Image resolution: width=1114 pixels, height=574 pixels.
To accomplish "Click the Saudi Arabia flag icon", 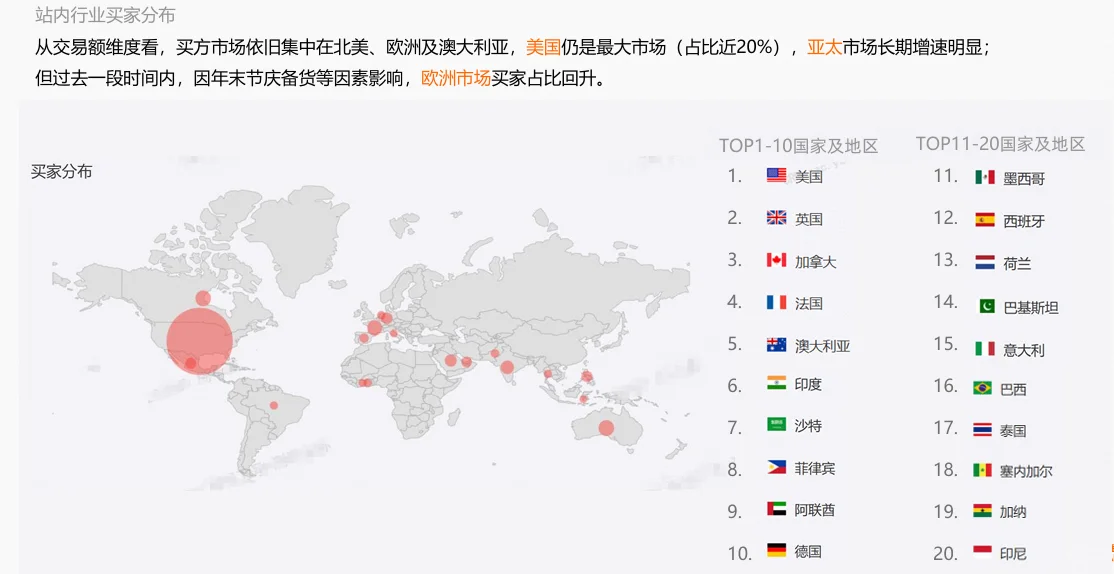I will tap(777, 424).
